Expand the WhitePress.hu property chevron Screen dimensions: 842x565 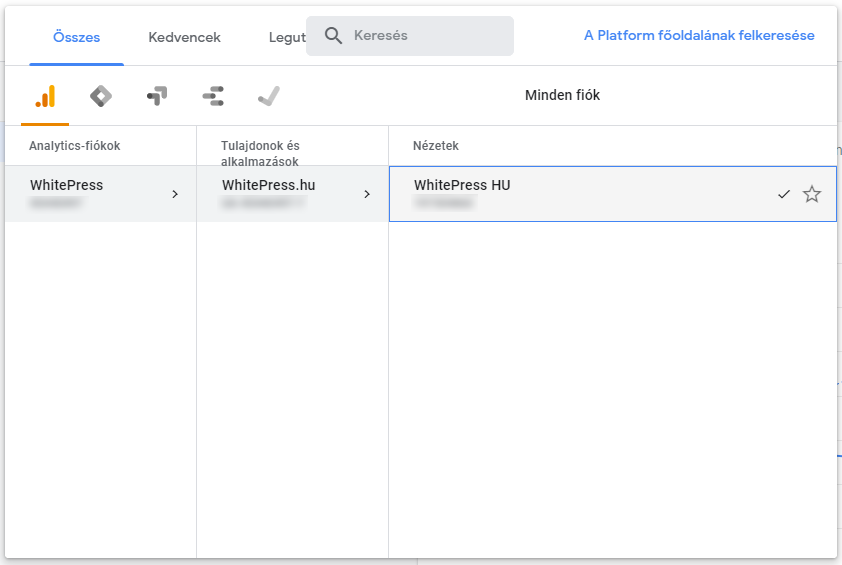click(367, 194)
